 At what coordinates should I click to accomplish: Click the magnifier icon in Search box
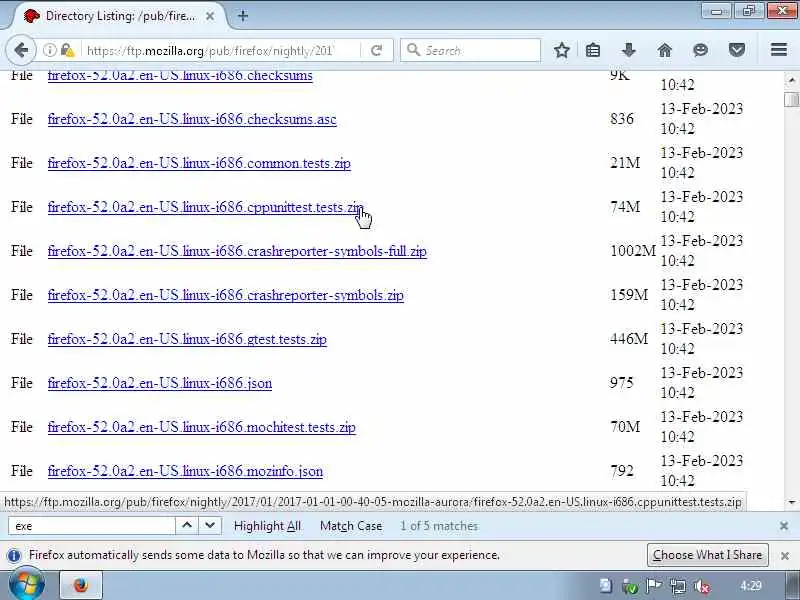click(413, 50)
